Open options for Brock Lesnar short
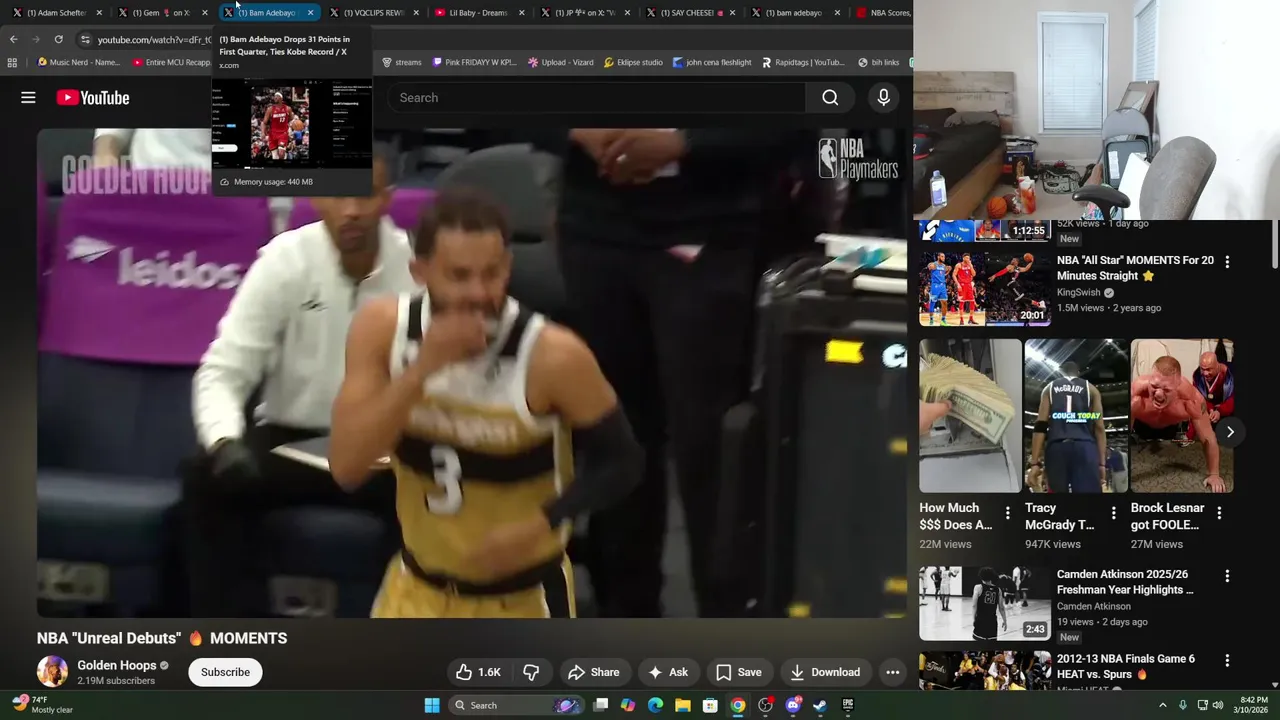The height and width of the screenshot is (720, 1280). [1219, 513]
